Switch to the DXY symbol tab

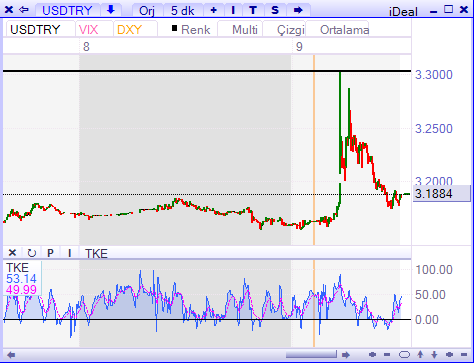130,30
